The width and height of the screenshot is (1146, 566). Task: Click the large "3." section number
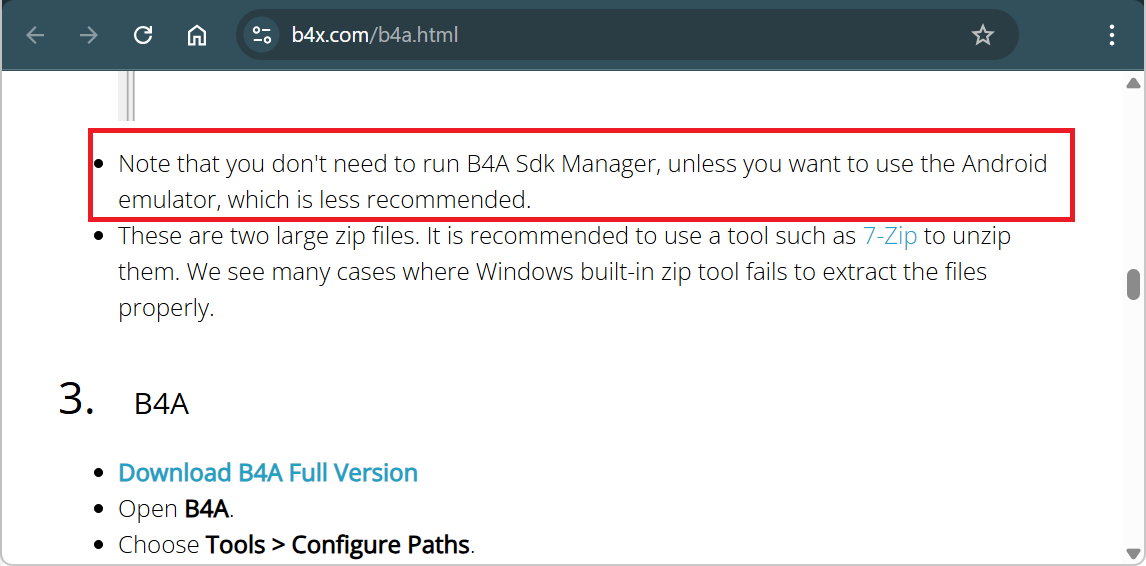[77, 400]
